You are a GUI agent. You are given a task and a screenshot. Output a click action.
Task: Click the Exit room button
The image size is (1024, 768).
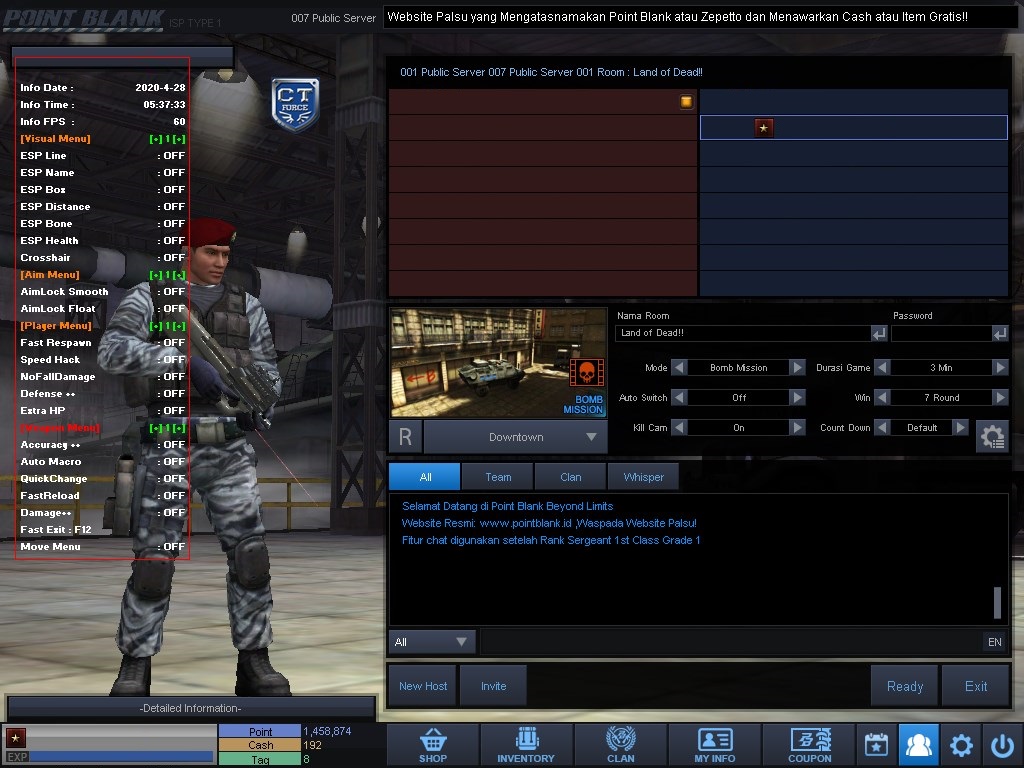click(x=976, y=686)
